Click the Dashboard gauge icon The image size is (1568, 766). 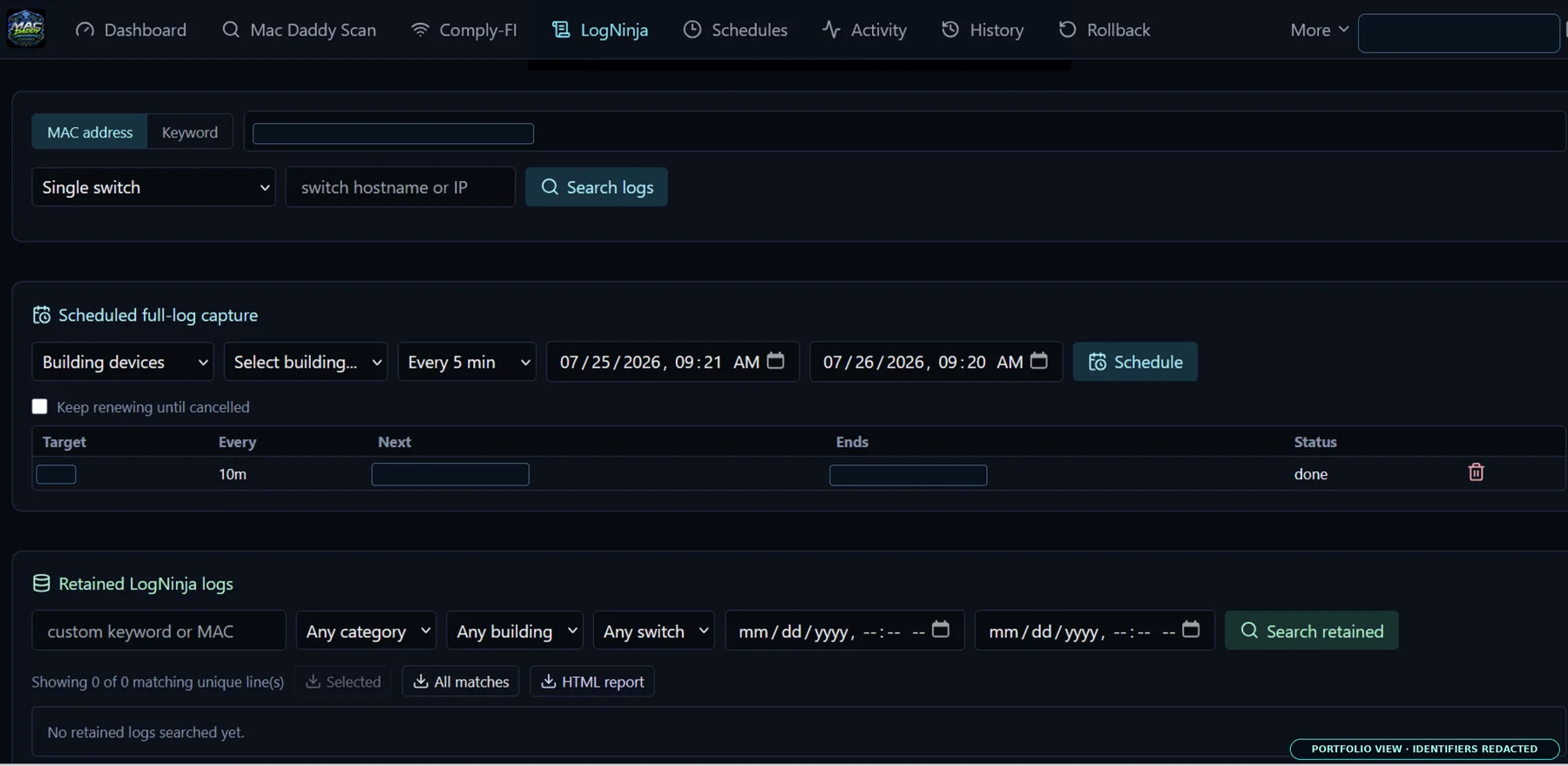click(85, 30)
